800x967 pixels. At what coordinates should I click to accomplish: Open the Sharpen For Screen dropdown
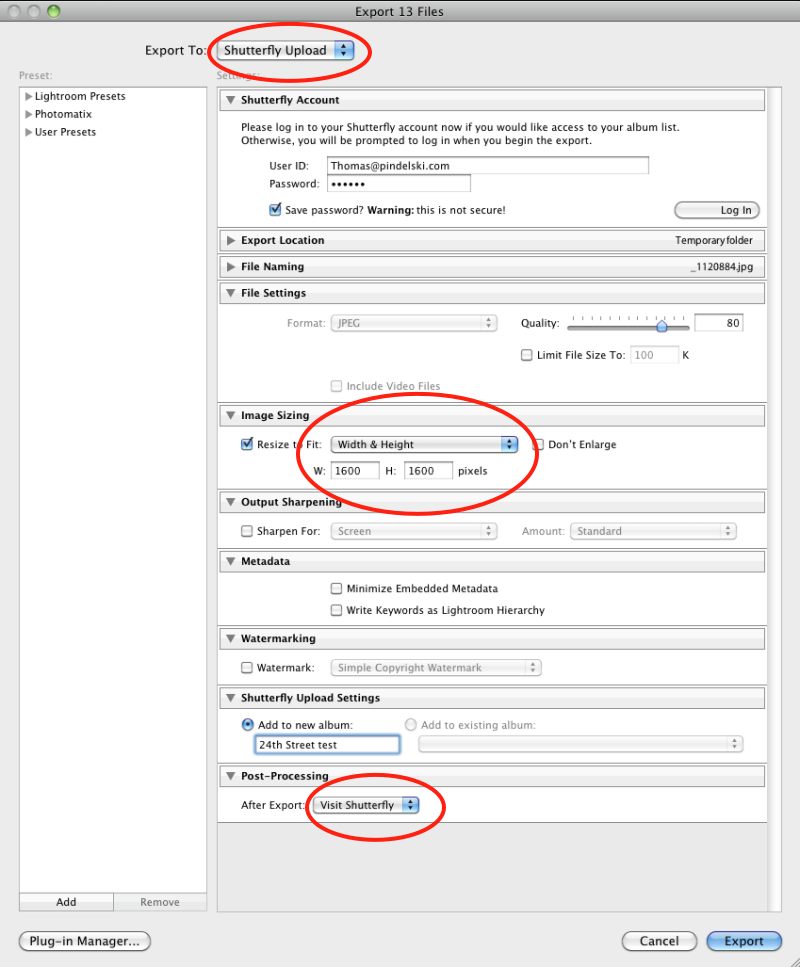(x=414, y=531)
